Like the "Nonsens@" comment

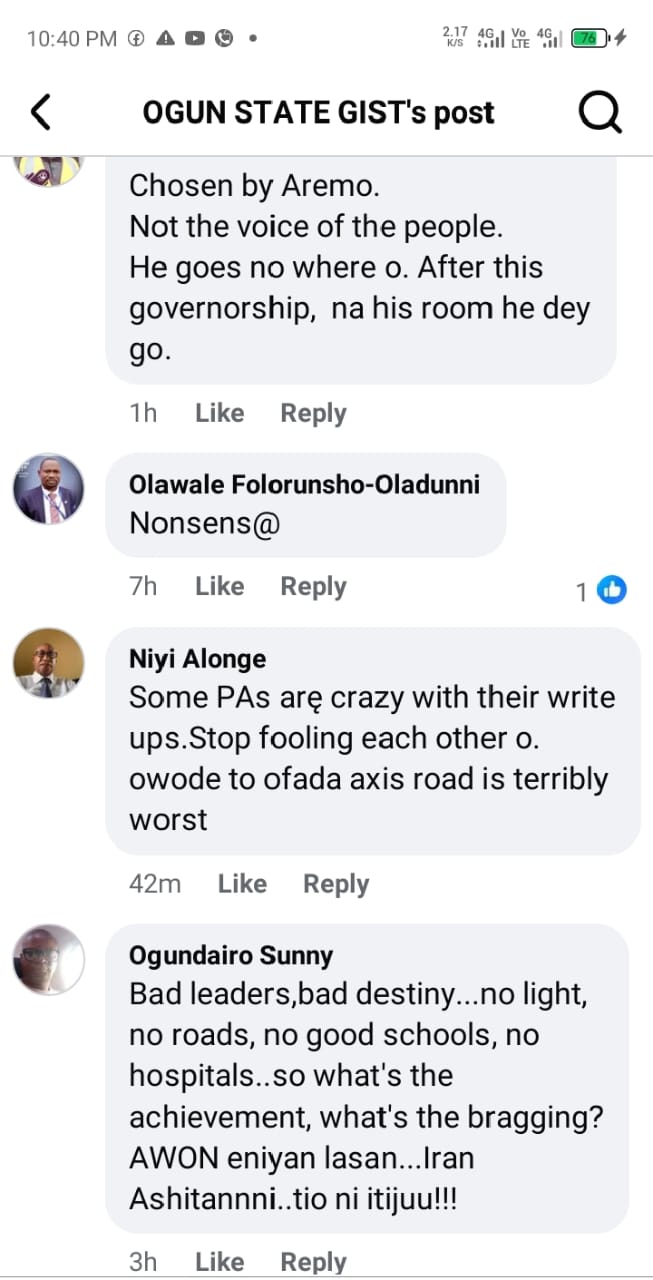[219, 587]
